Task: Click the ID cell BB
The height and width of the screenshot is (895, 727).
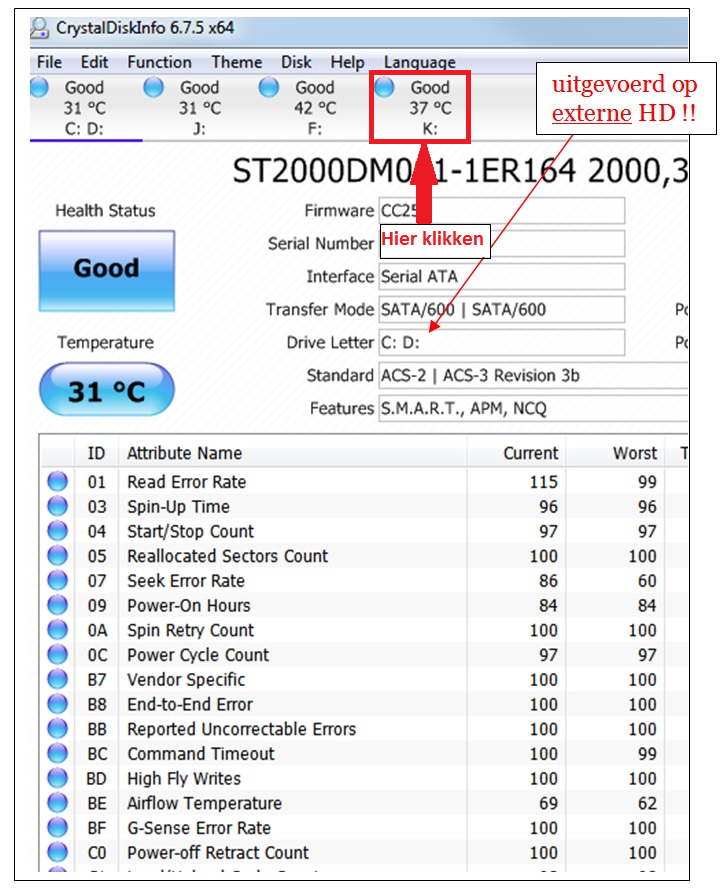Action: 97,729
